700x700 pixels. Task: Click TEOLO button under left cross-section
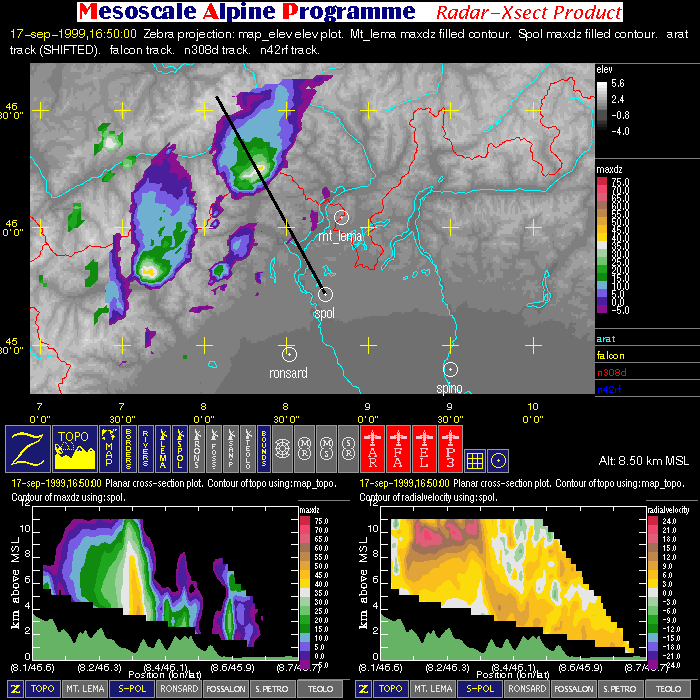pos(320,689)
